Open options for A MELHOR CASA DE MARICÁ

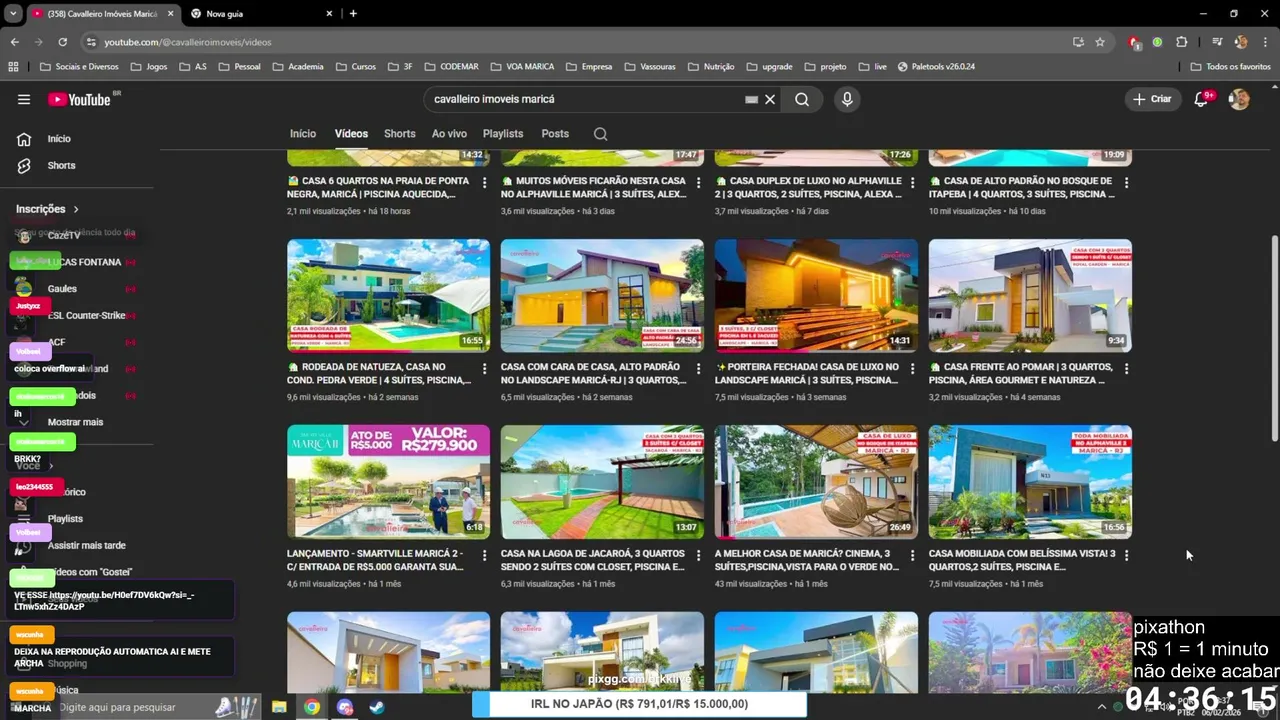[x=913, y=555]
